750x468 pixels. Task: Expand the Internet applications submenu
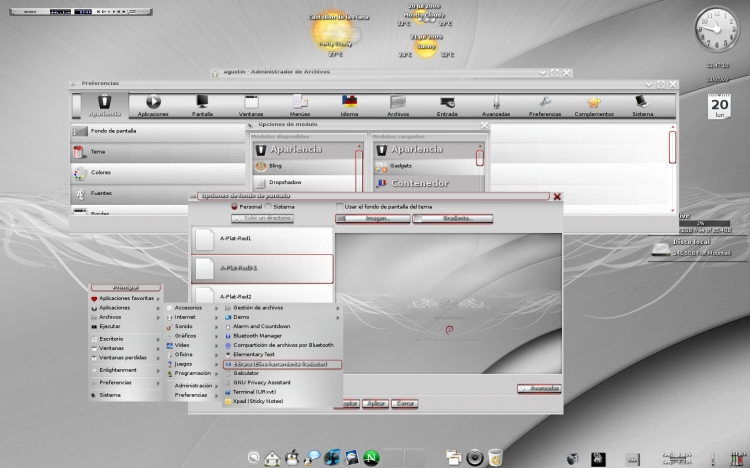pyautogui.click(x=192, y=317)
